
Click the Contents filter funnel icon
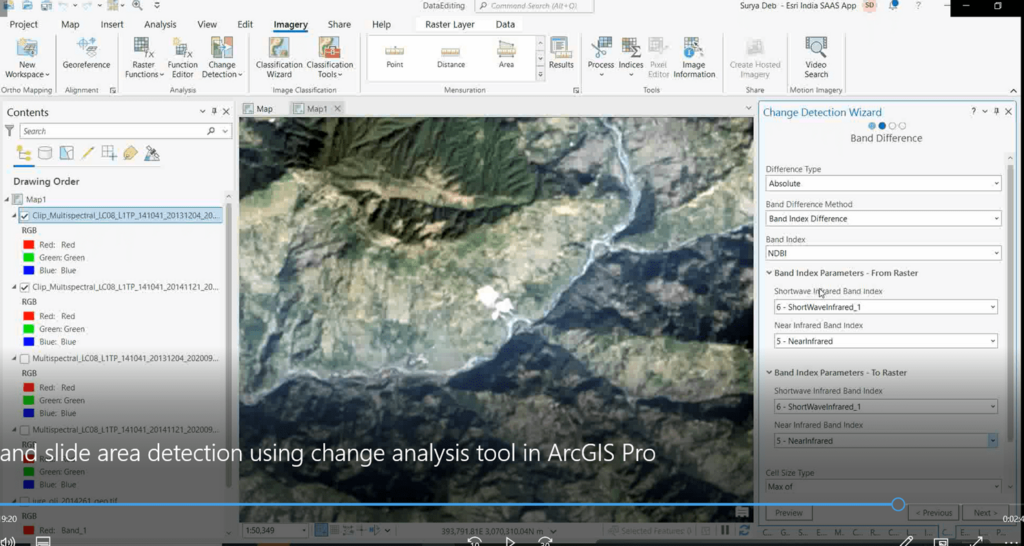tap(9, 131)
